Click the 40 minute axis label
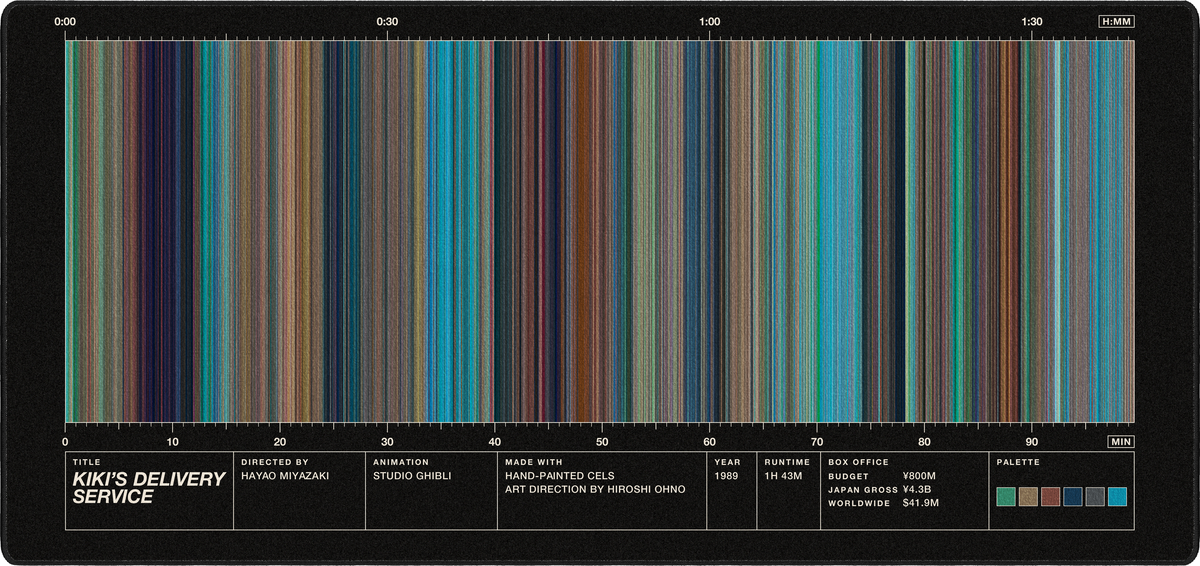The width and height of the screenshot is (1200, 566). coord(494,441)
